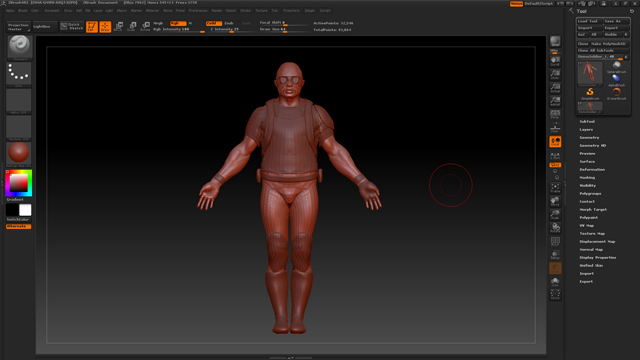Click the AAHalf icon
The height and width of the screenshot is (360, 640).
(x=555, y=101)
